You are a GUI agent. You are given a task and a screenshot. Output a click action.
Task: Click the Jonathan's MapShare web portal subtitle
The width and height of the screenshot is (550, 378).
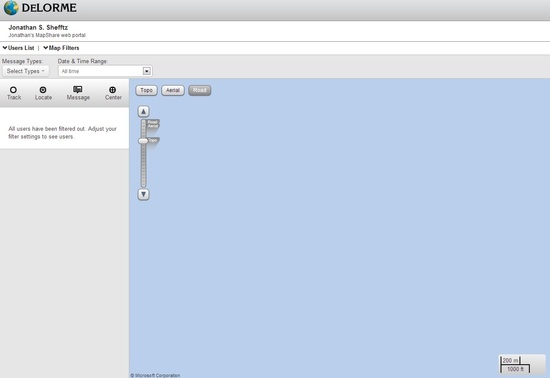(47, 35)
